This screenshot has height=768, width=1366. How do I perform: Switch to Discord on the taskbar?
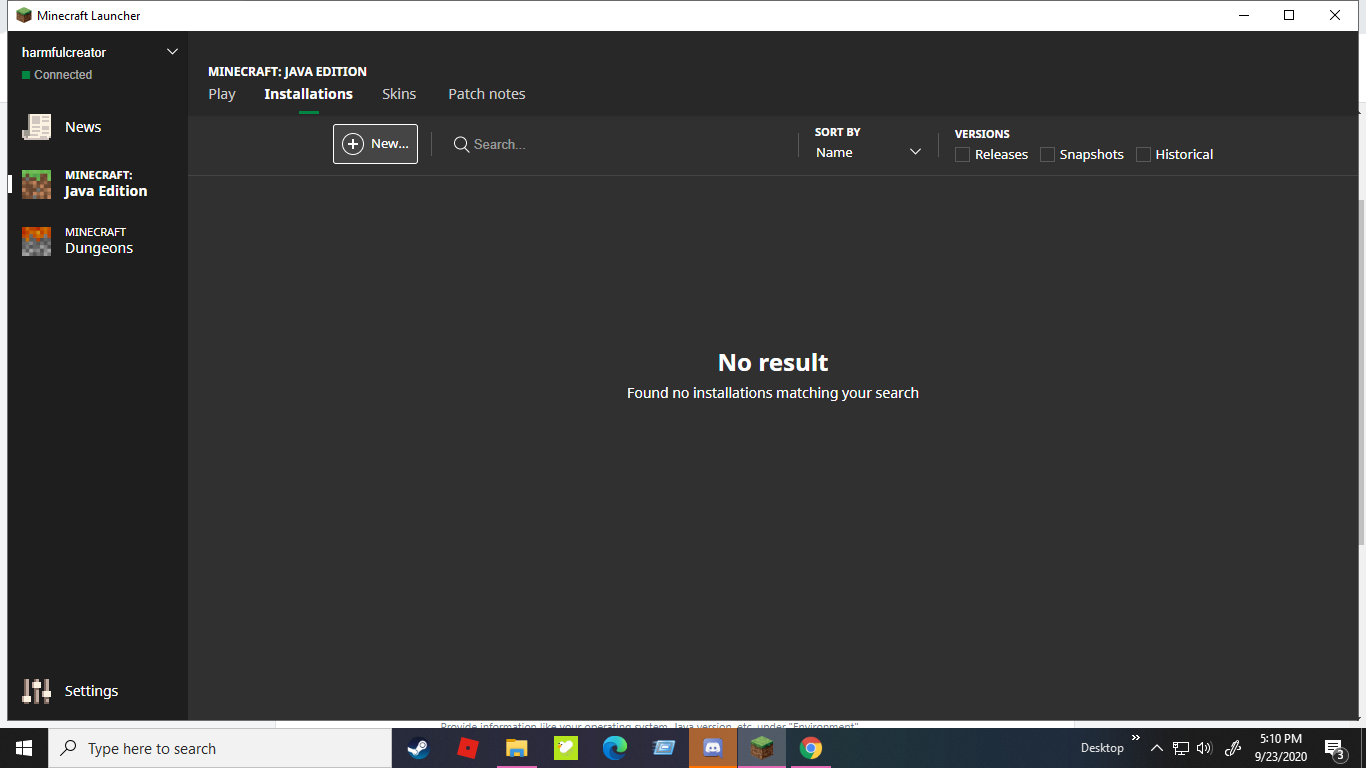pos(713,748)
